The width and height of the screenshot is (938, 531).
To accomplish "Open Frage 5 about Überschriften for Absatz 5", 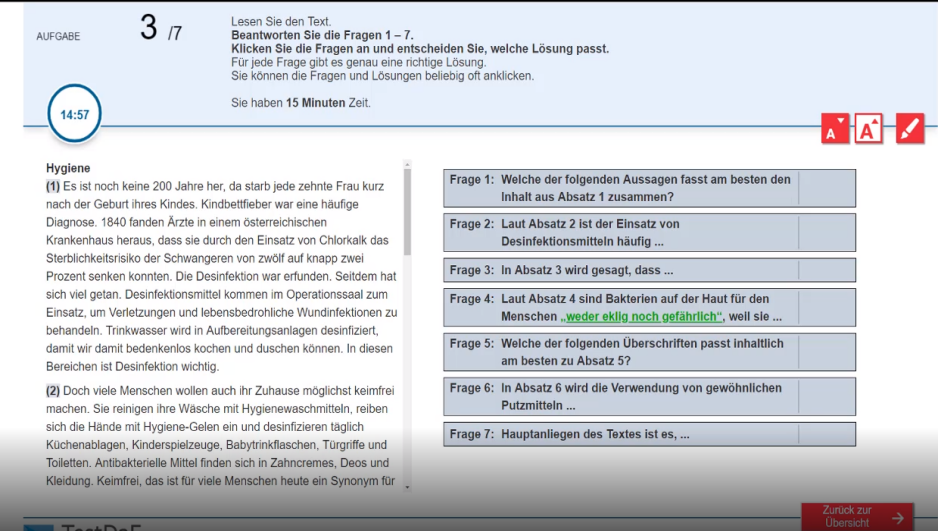I will coord(649,352).
